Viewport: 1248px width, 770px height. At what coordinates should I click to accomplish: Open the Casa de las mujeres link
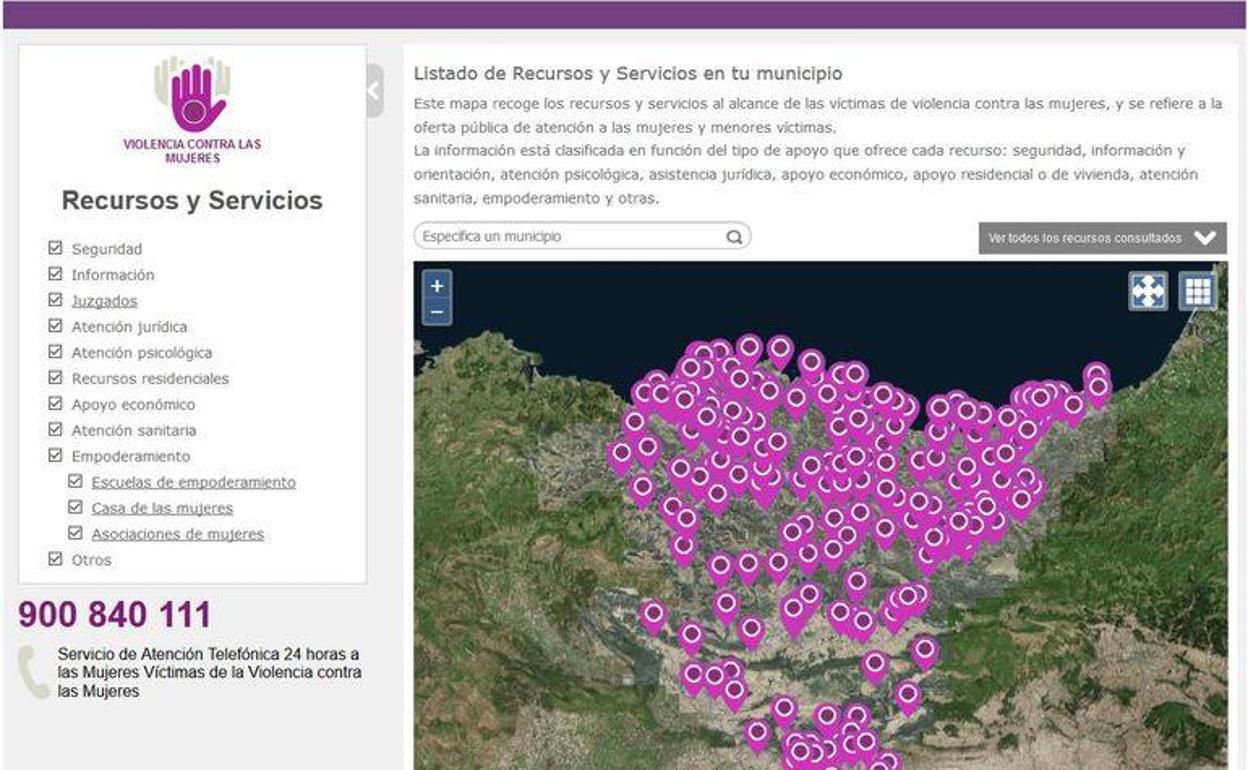162,508
